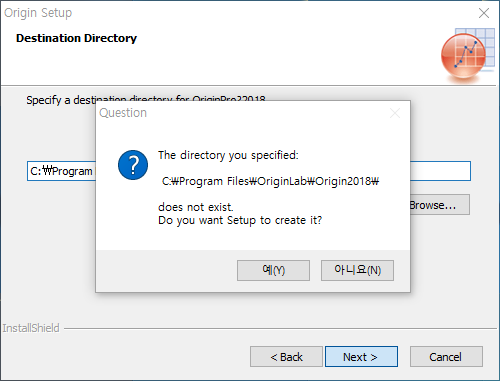Image resolution: width=500 pixels, height=381 pixels.
Task: Close the Question dialog with its X
Action: point(395,113)
